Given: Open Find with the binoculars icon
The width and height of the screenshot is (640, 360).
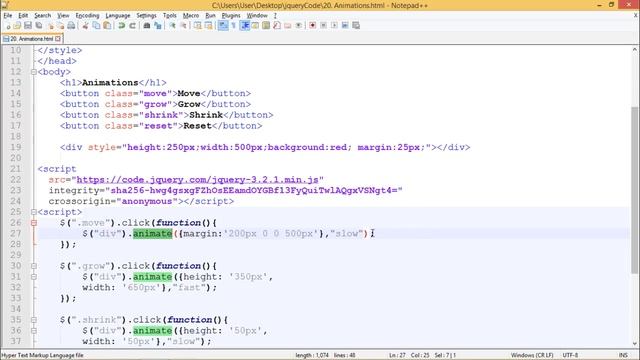Looking at the screenshot, I should pyautogui.click(x=147, y=26).
